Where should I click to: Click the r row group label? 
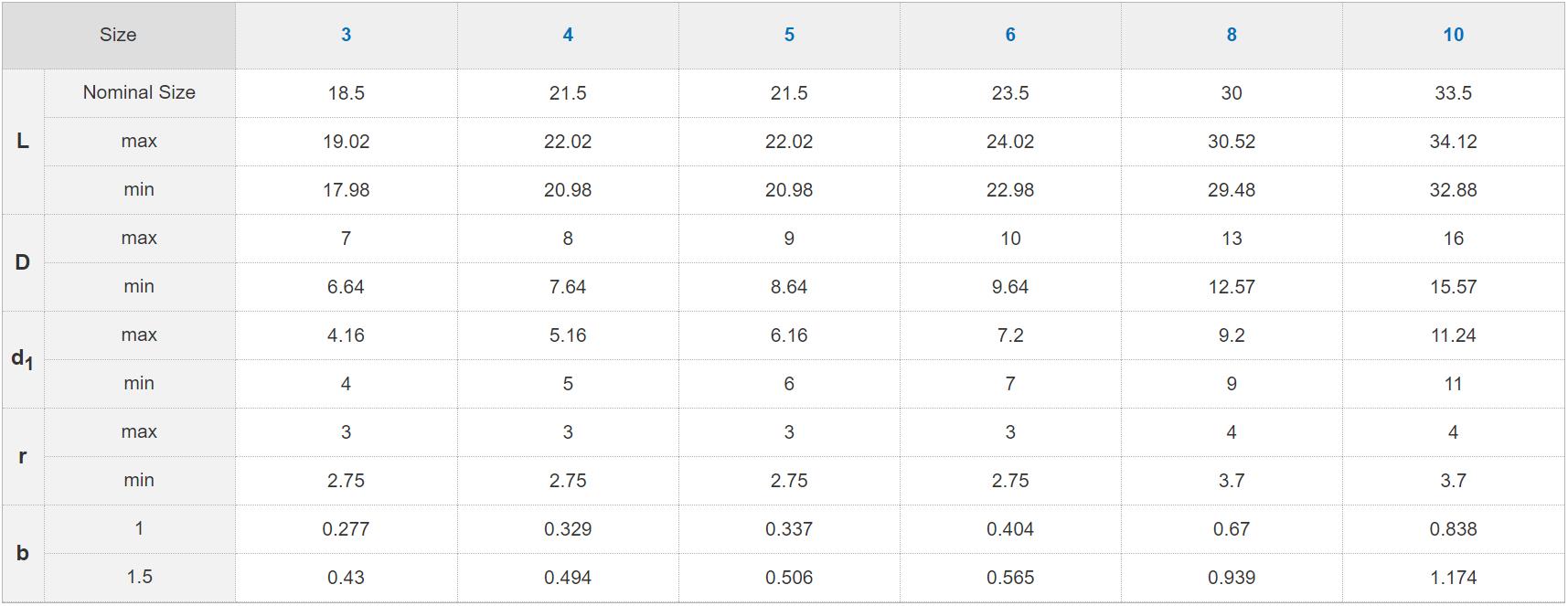(x=23, y=456)
